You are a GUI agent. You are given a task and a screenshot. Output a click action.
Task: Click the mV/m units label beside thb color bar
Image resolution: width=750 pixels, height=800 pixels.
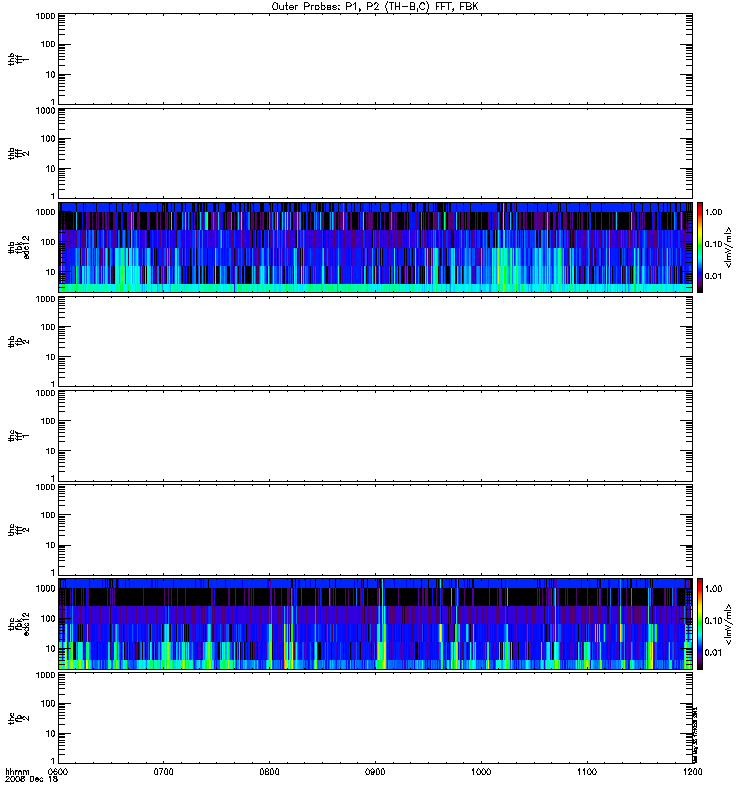pos(729,247)
